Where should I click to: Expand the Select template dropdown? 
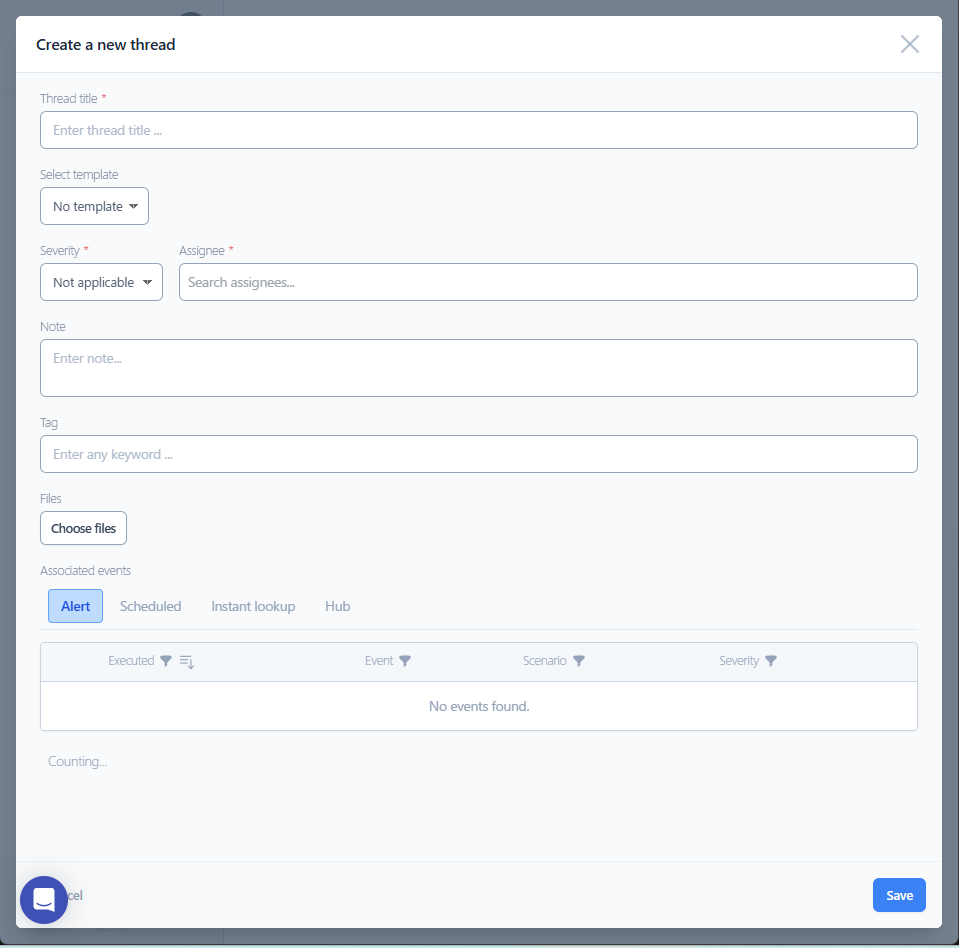(x=95, y=206)
